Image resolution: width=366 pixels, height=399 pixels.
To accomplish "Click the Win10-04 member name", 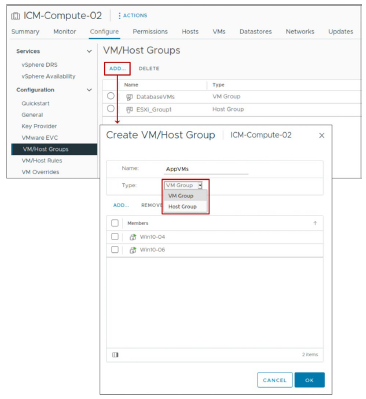I will pyautogui.click(x=152, y=237).
